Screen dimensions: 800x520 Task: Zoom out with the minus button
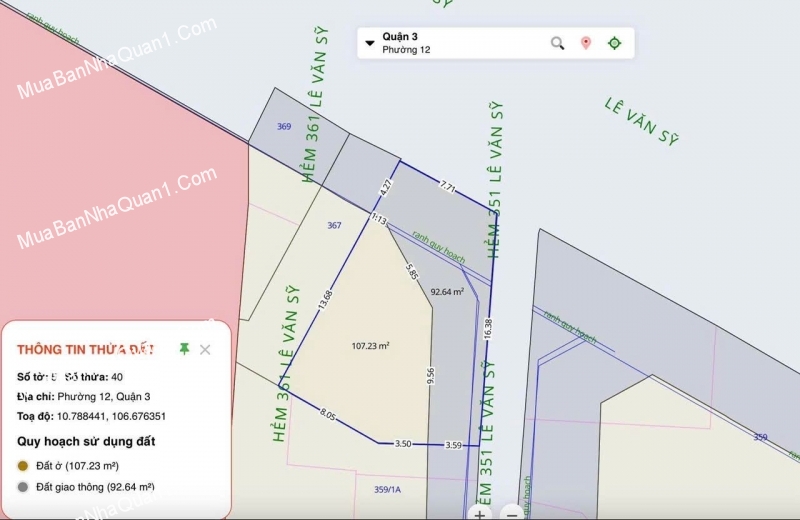pos(511,514)
